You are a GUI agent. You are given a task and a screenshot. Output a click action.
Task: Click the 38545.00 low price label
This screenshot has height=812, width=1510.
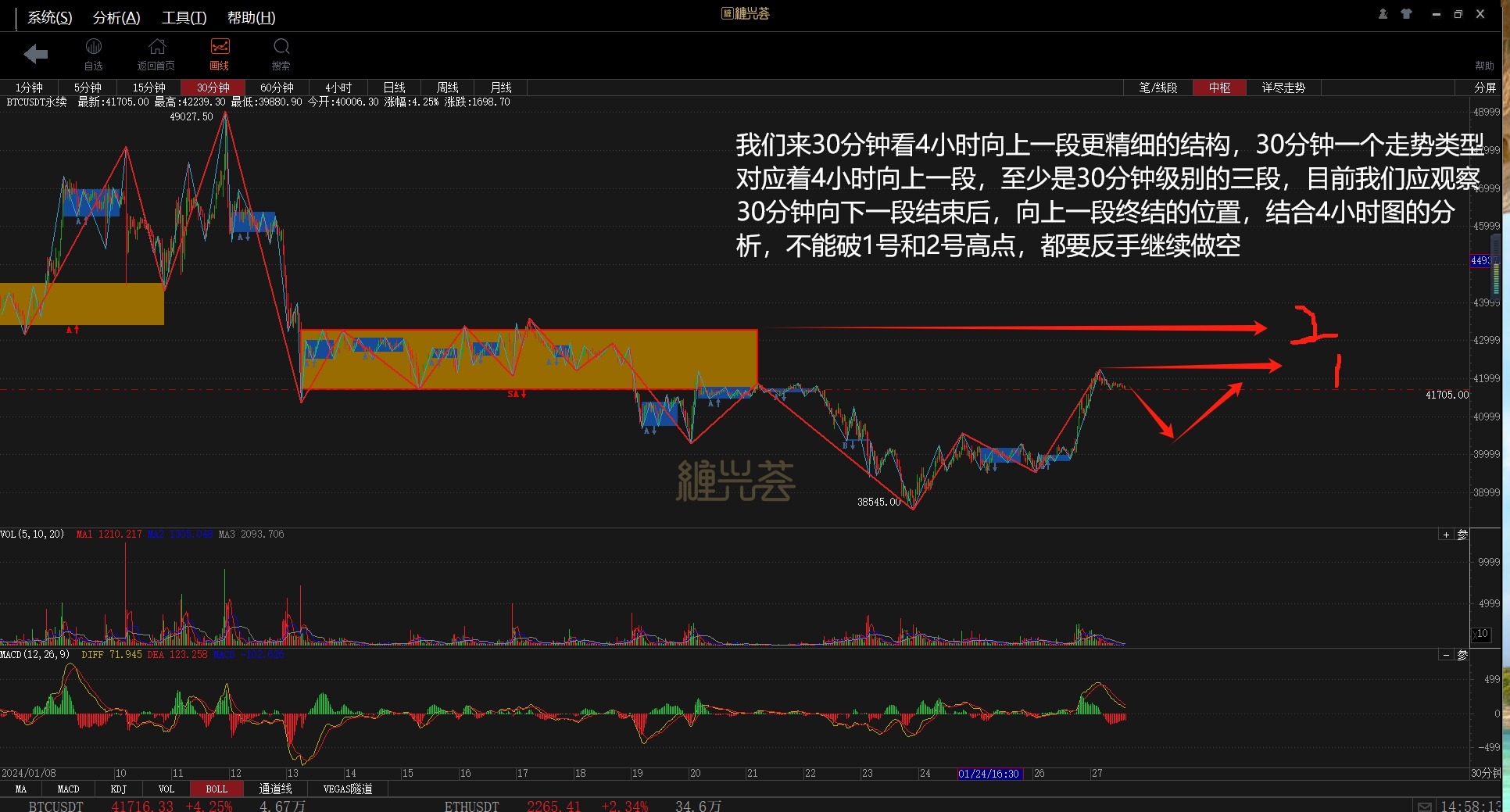tap(879, 502)
